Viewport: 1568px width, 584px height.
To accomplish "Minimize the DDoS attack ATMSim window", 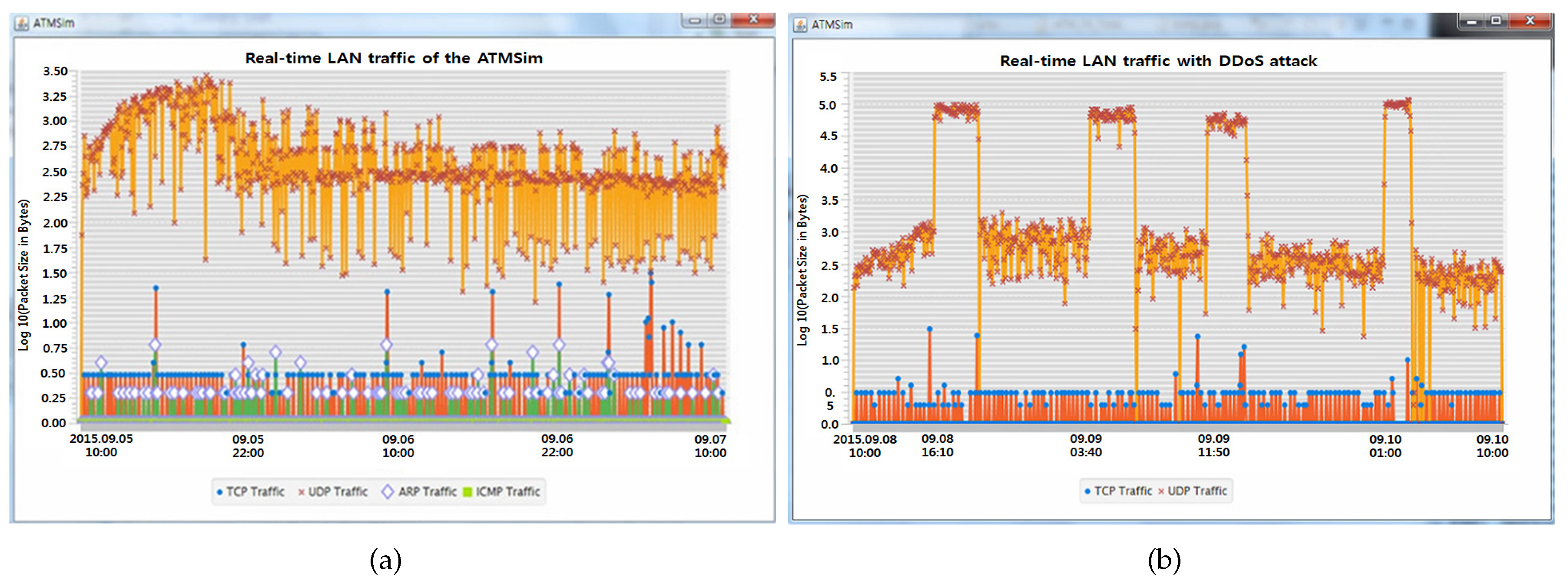I will pyautogui.click(x=1471, y=21).
